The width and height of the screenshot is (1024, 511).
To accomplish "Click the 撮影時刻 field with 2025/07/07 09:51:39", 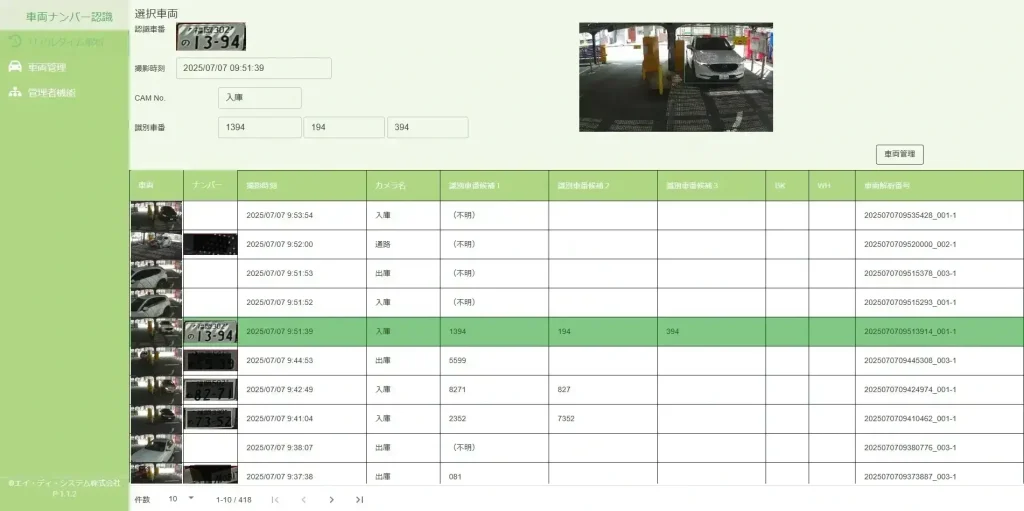I will tap(253, 68).
